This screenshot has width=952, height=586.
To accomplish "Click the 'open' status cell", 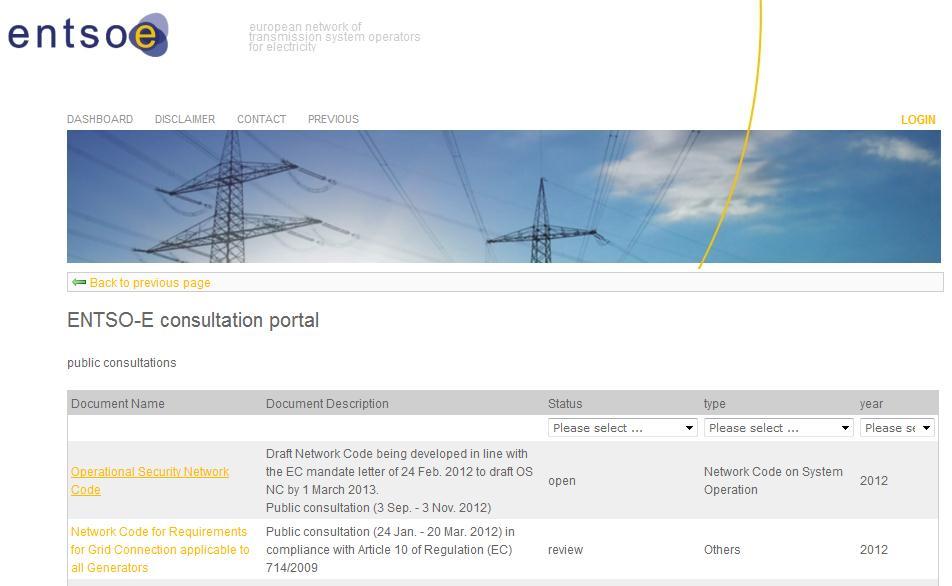I will pyautogui.click(x=562, y=480).
